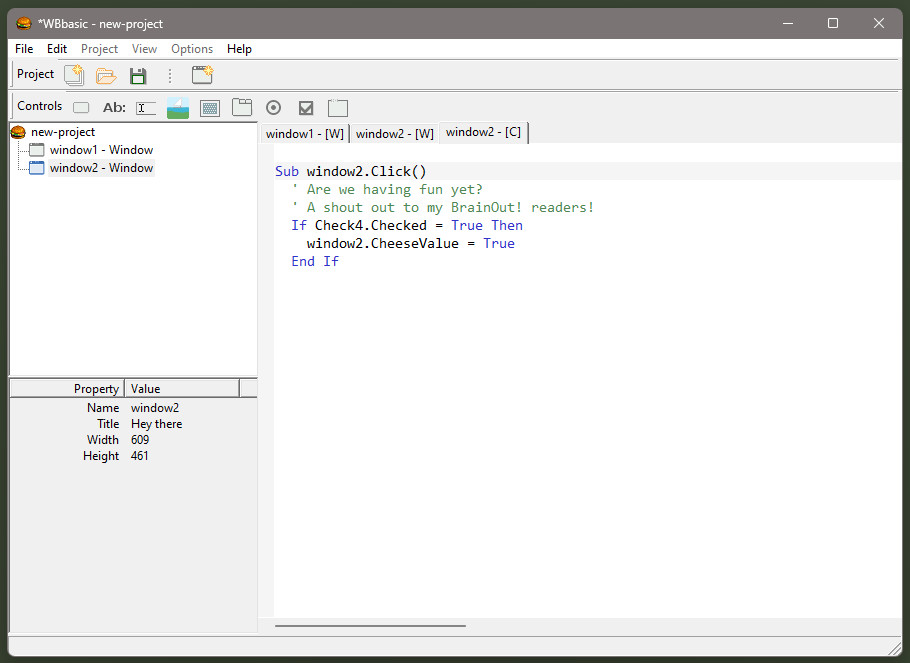
Task: Click the 'window2.CheeseValue = True' line
Action: [x=411, y=243]
